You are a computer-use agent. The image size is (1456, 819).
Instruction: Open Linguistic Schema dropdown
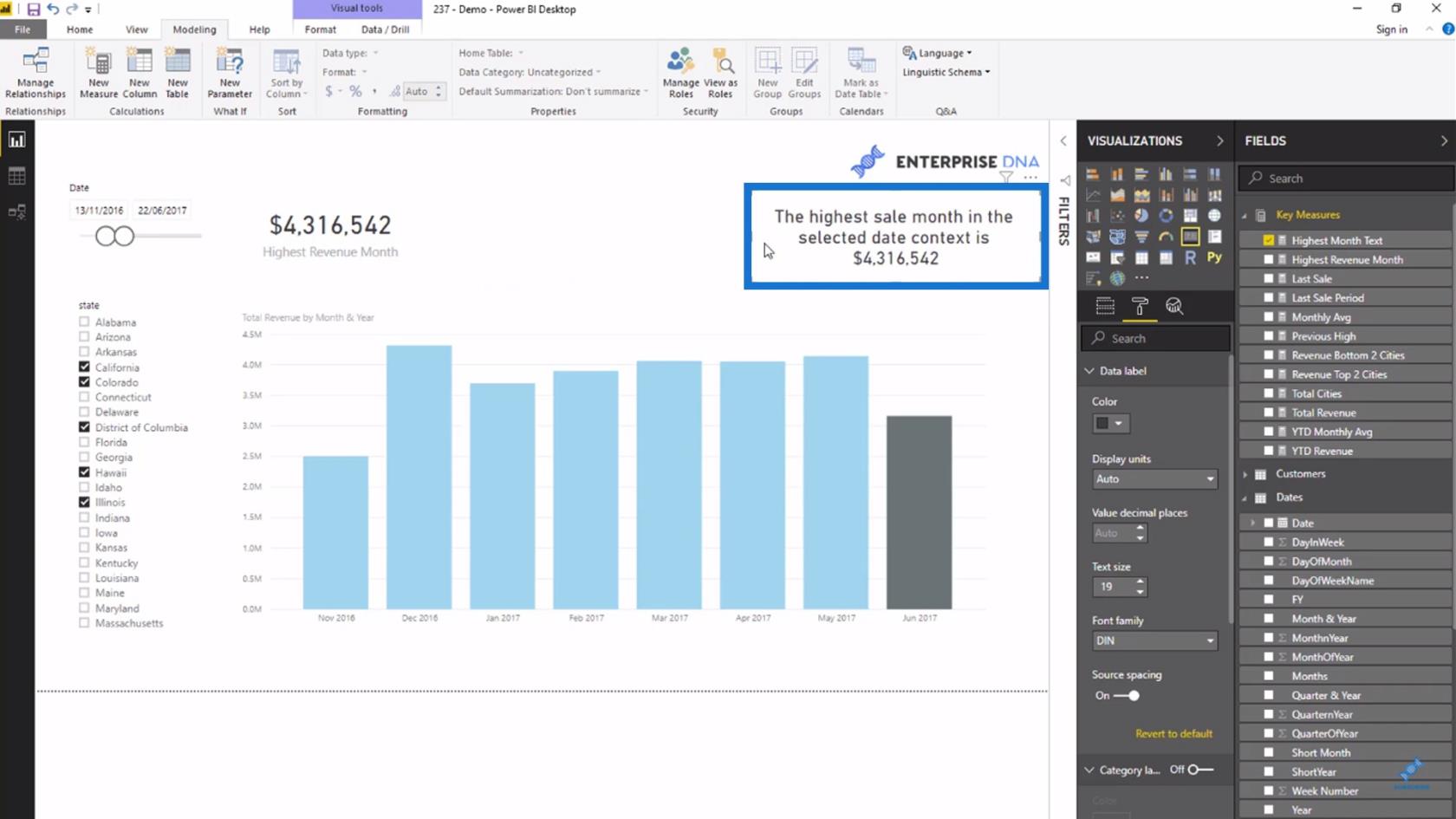coord(946,72)
